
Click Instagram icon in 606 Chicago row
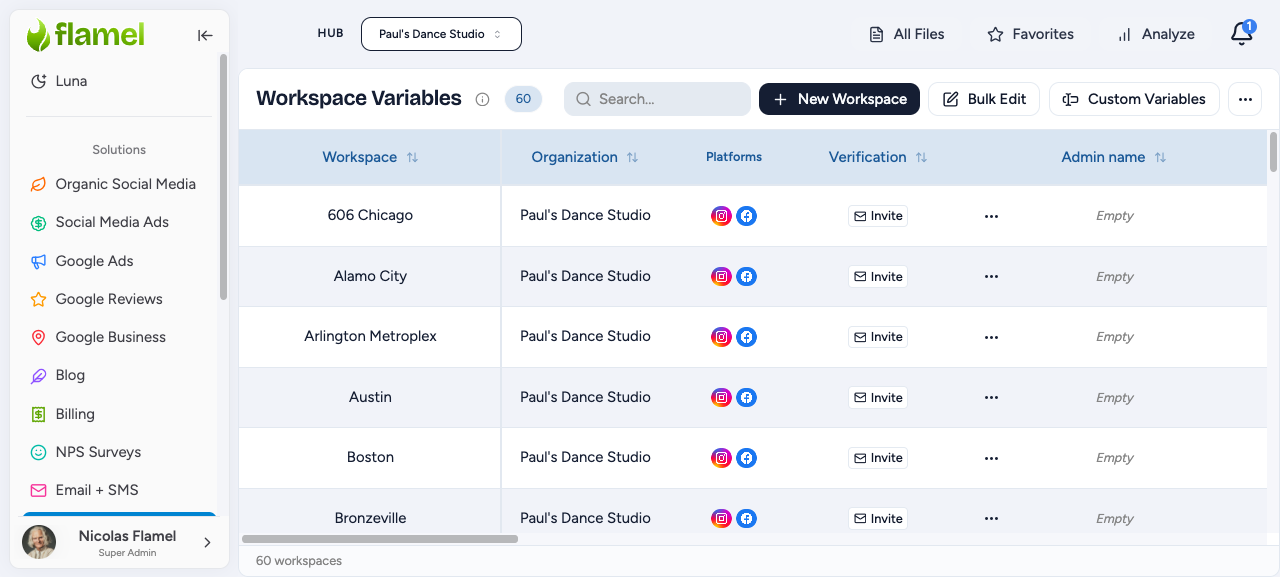(721, 216)
